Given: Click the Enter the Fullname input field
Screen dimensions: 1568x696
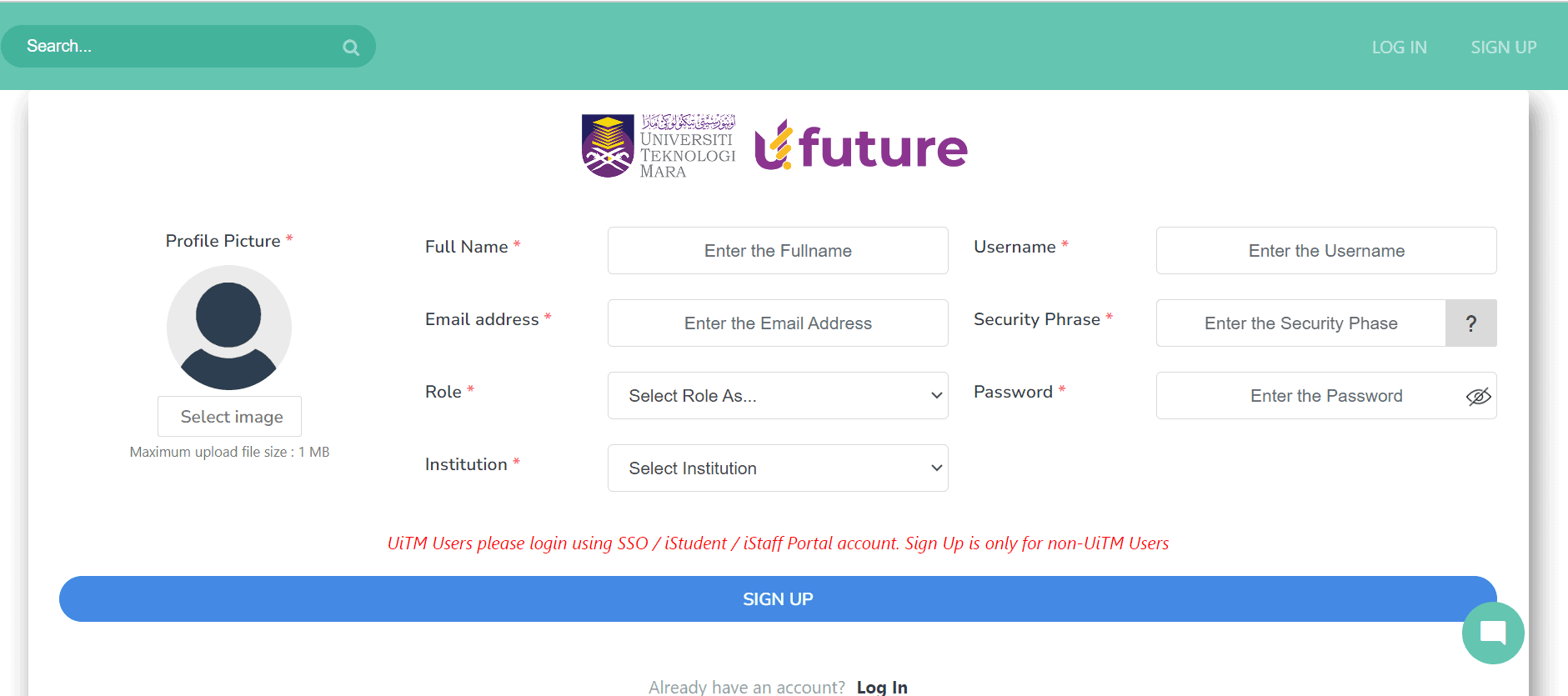Looking at the screenshot, I should [x=777, y=250].
